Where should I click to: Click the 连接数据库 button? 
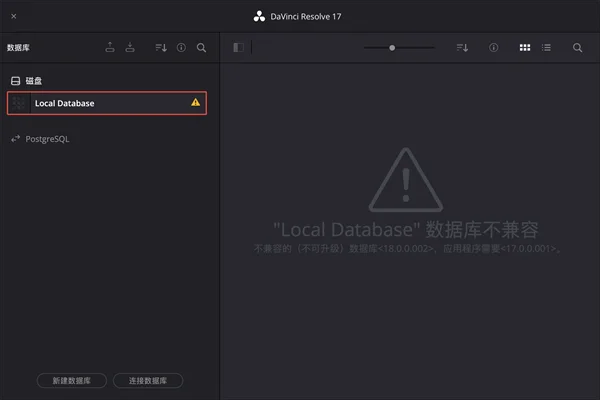click(148, 380)
